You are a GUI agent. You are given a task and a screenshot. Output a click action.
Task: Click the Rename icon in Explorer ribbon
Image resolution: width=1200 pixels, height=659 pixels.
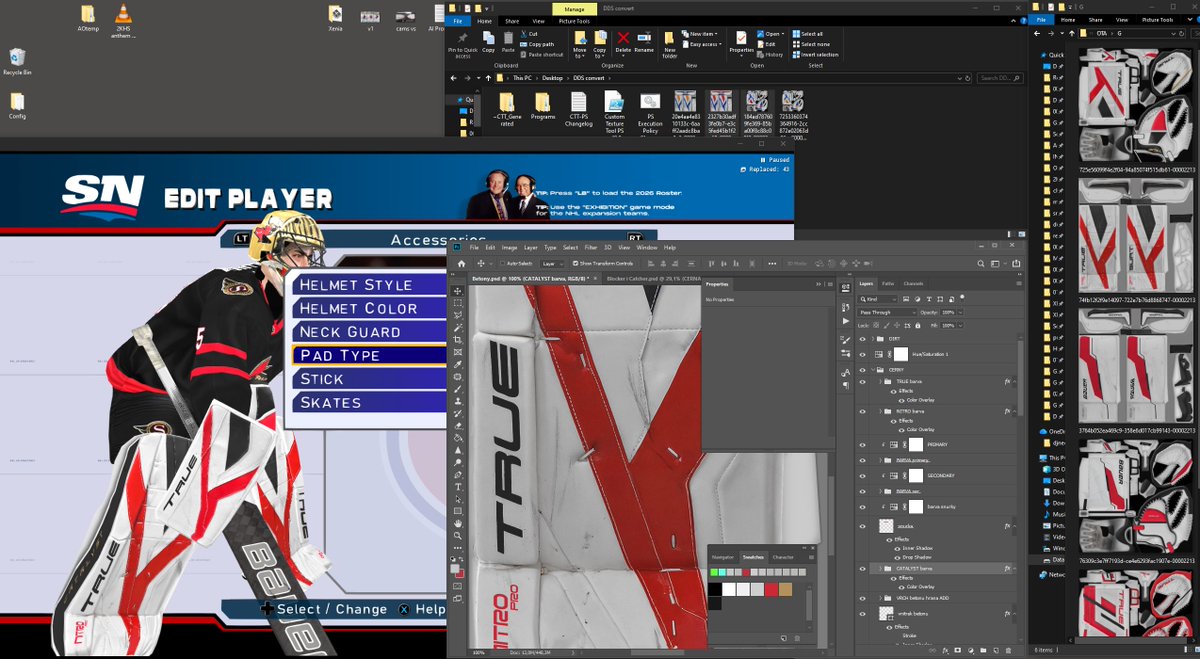pyautogui.click(x=644, y=40)
